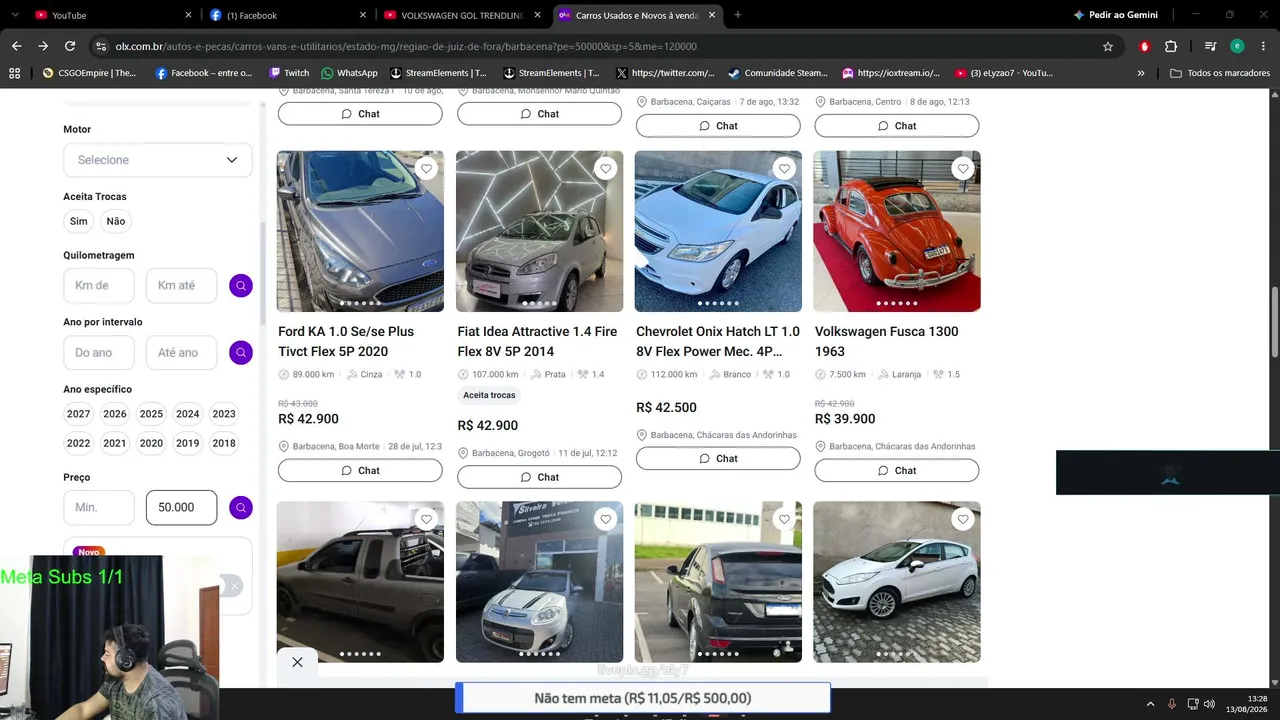The width and height of the screenshot is (1280, 720).
Task: Open the Chrome three-dot menu
Action: 1263,46
